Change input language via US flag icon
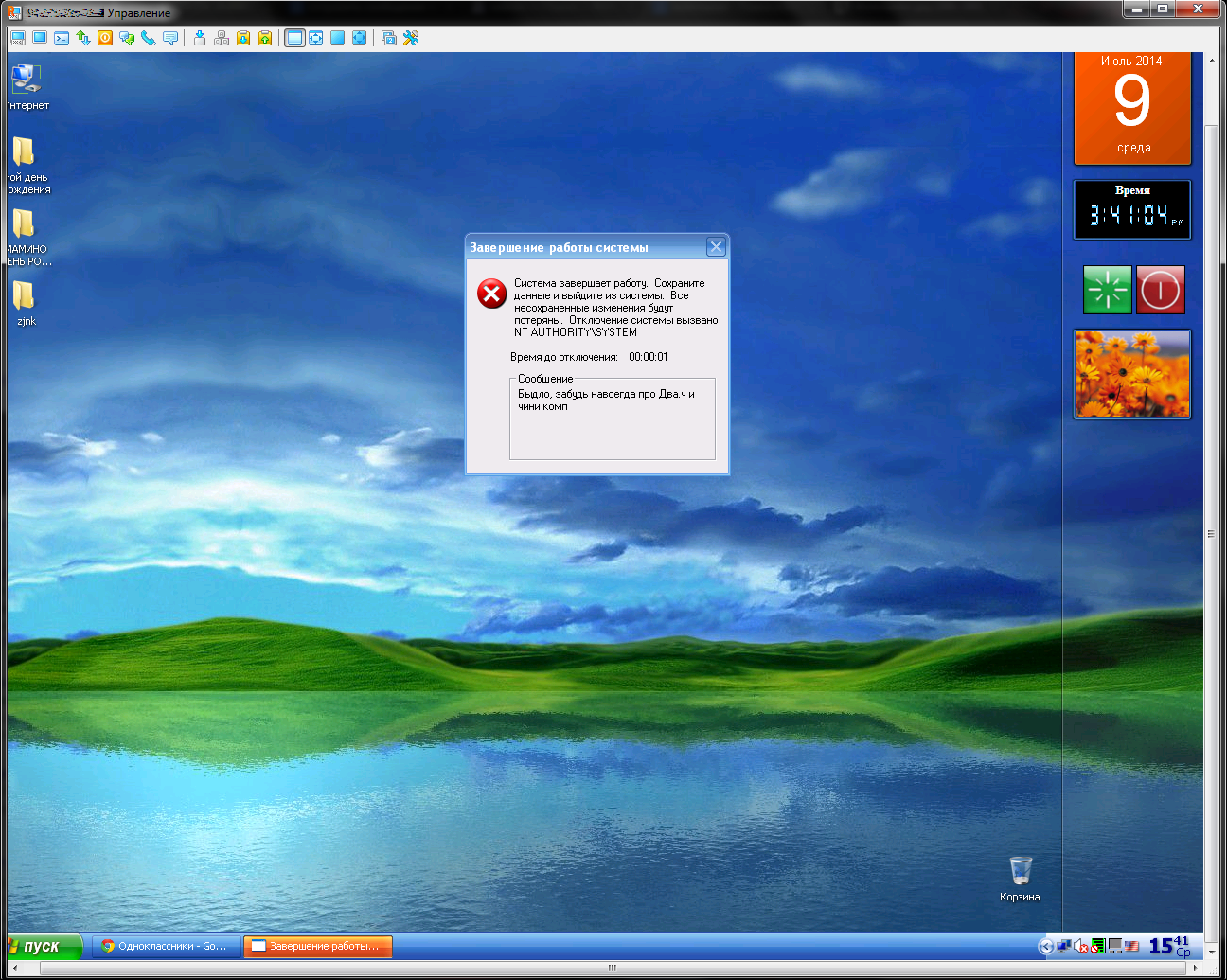The image size is (1227, 980). (x=1131, y=946)
